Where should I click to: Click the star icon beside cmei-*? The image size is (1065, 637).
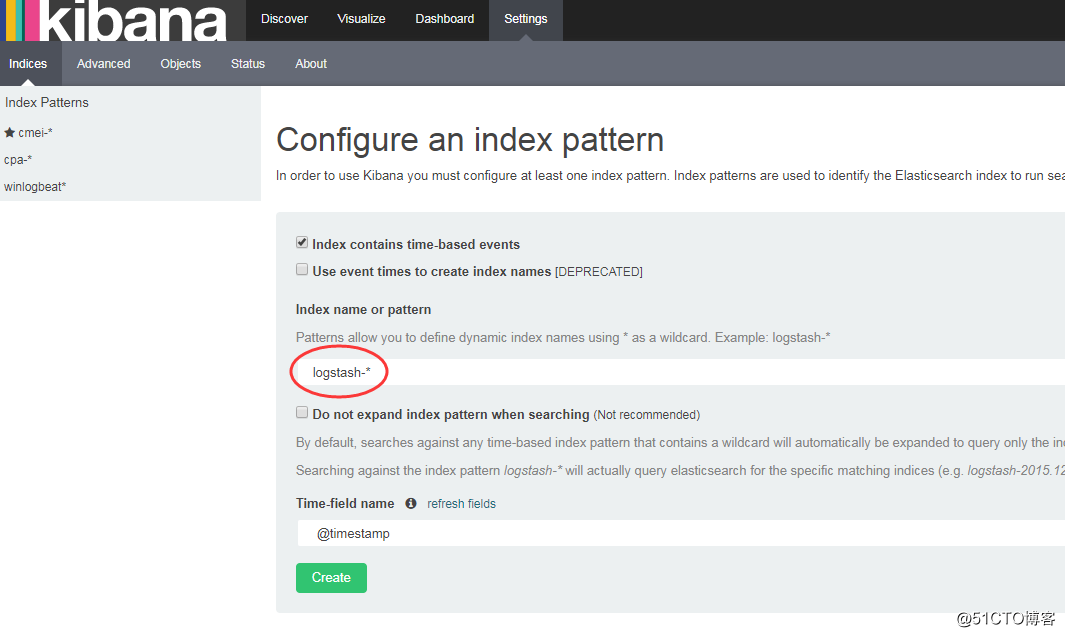(10, 132)
